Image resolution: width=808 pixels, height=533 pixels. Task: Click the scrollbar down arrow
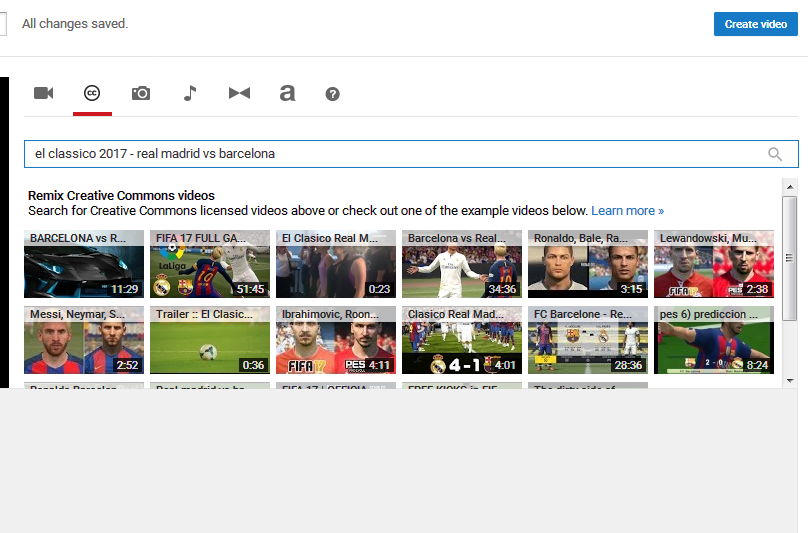[x=790, y=380]
